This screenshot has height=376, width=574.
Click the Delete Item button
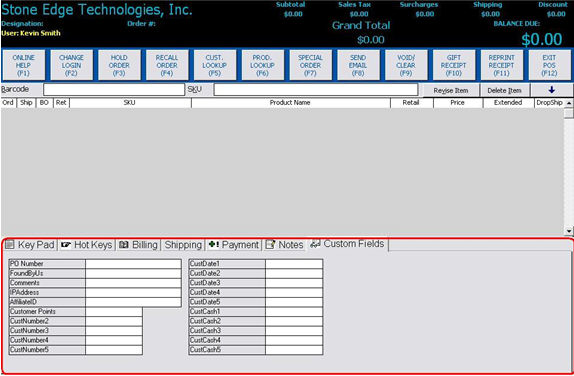click(504, 90)
